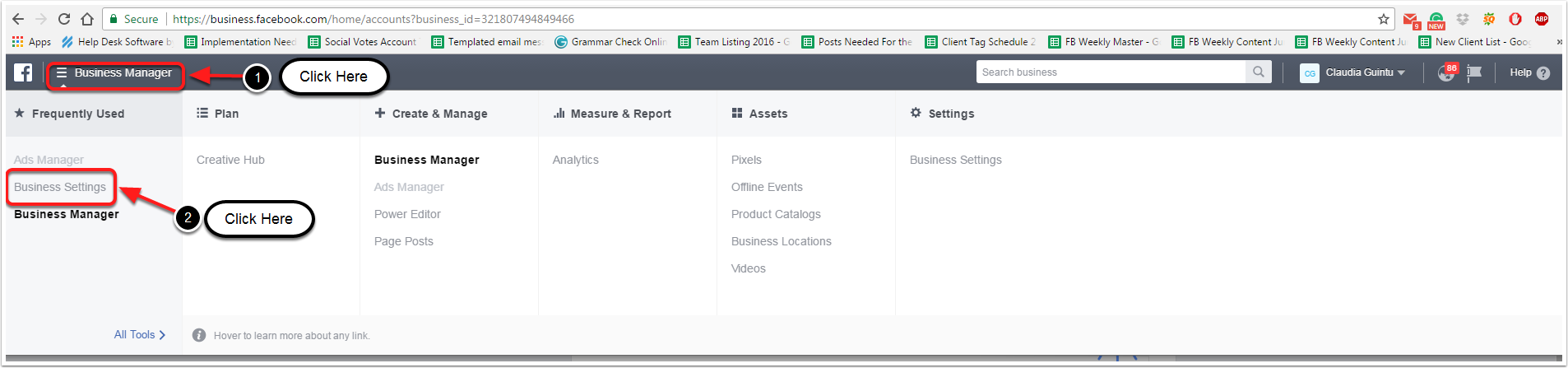Open Social Votes Account bookmark

point(363,42)
